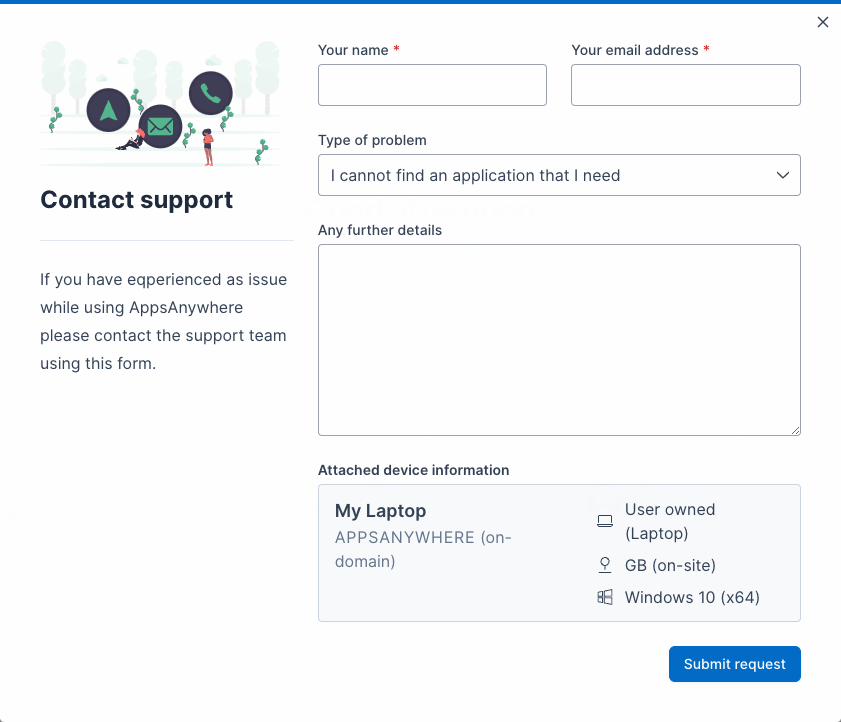Click the phone call icon in illustration
Image resolution: width=841 pixels, height=722 pixels.
210,93
